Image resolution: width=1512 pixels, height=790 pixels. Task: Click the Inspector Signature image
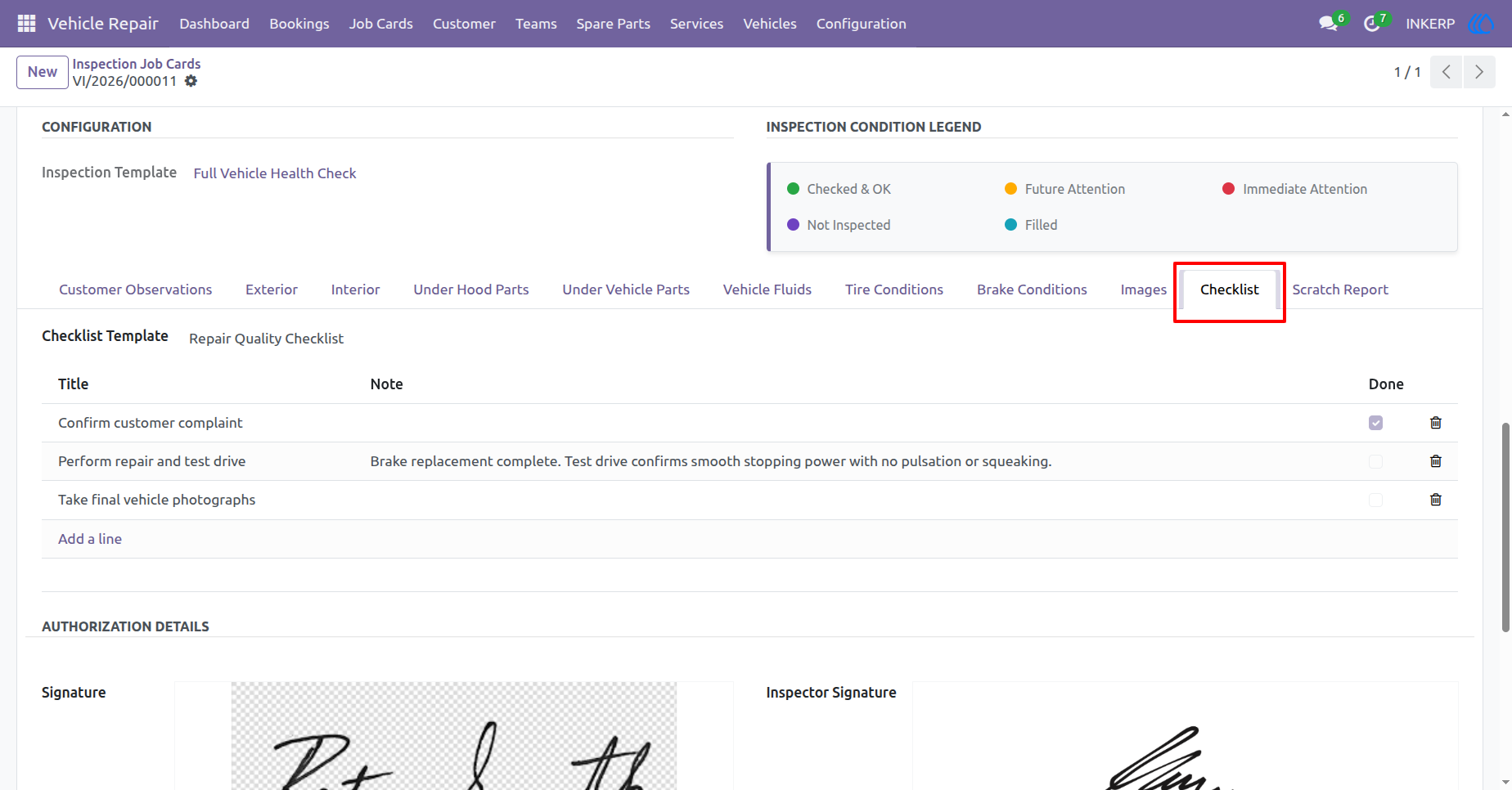[1185, 736]
